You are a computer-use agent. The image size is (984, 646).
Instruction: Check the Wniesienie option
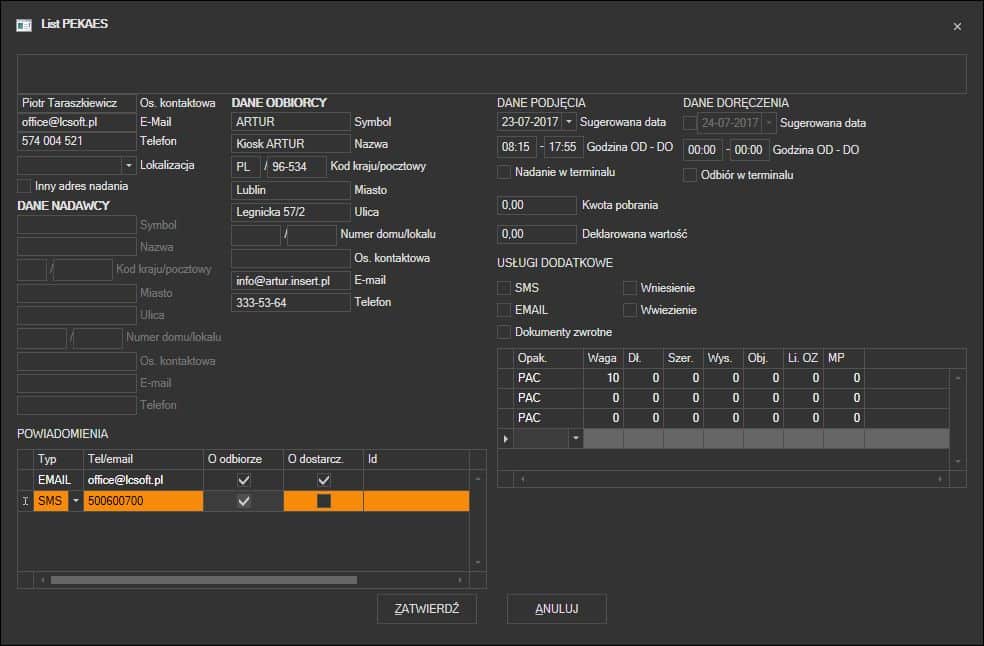tap(629, 288)
